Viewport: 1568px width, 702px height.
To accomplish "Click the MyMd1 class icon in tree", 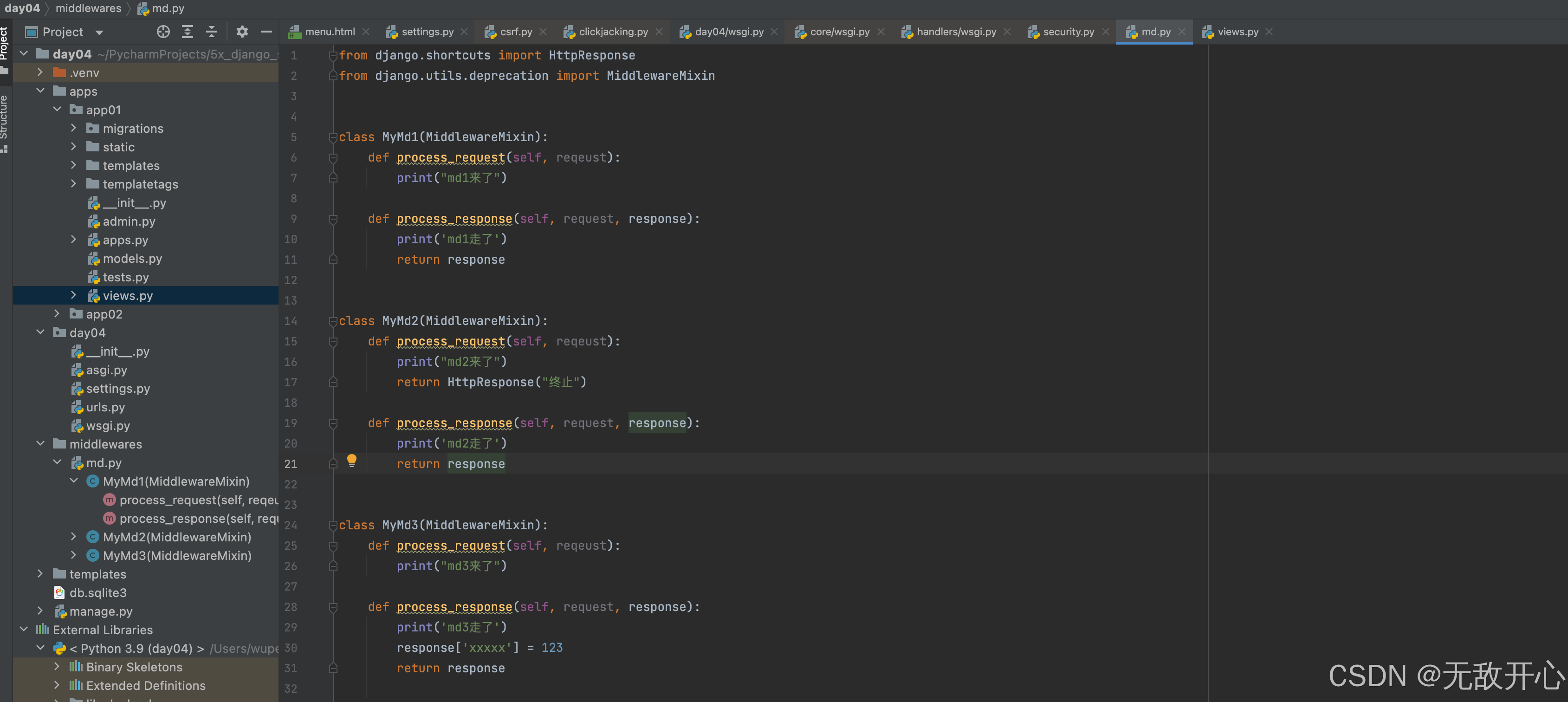I will (92, 481).
